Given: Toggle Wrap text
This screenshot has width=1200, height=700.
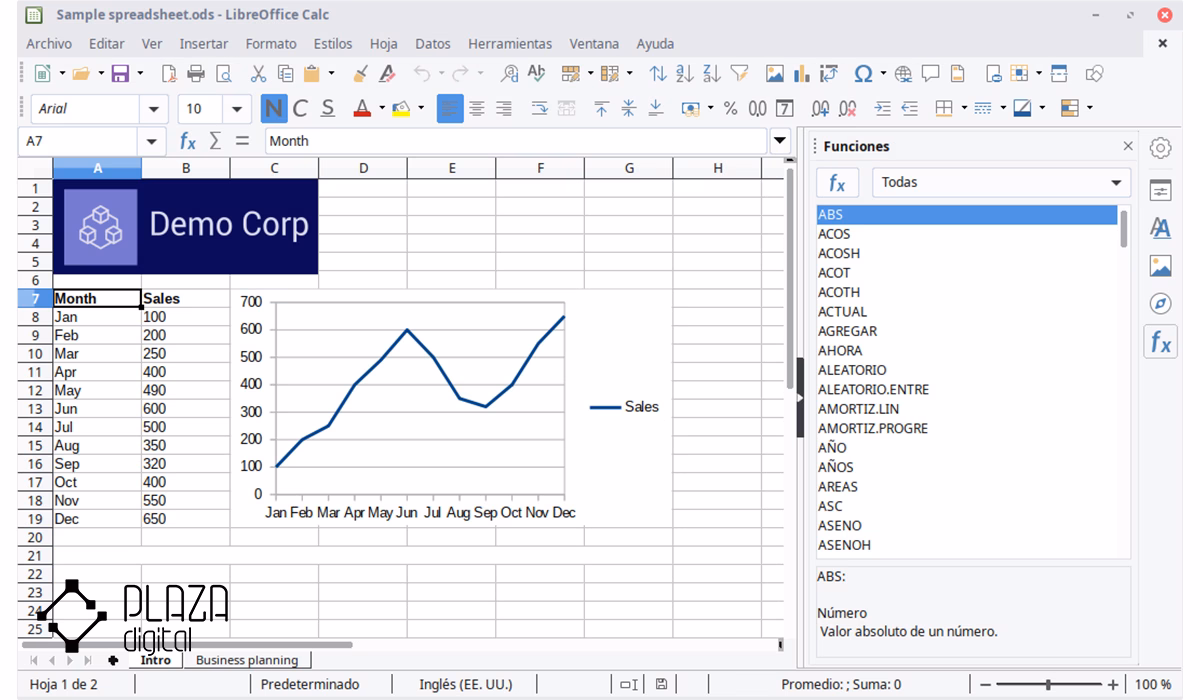Looking at the screenshot, I should click(x=539, y=108).
